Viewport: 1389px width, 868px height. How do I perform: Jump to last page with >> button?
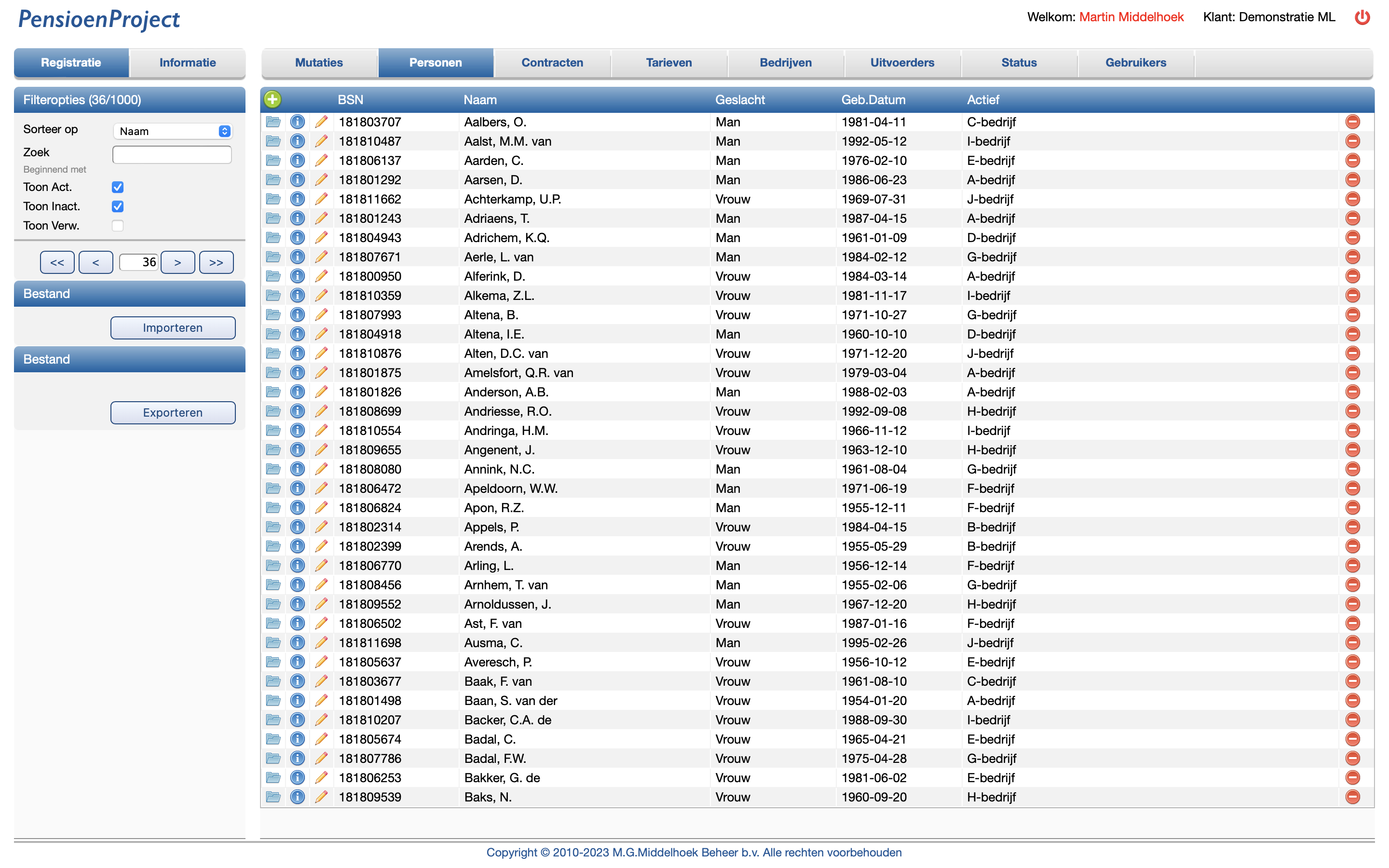(216, 262)
